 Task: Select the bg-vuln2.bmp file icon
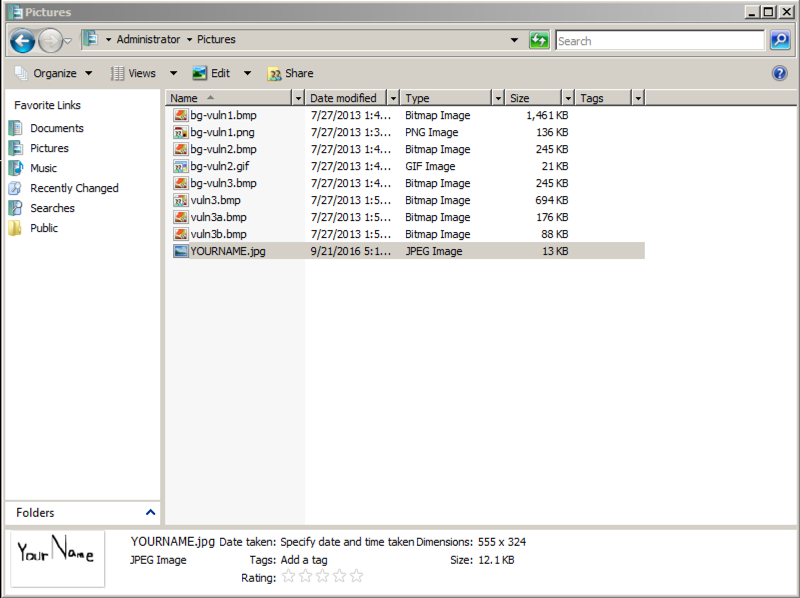tap(181, 149)
